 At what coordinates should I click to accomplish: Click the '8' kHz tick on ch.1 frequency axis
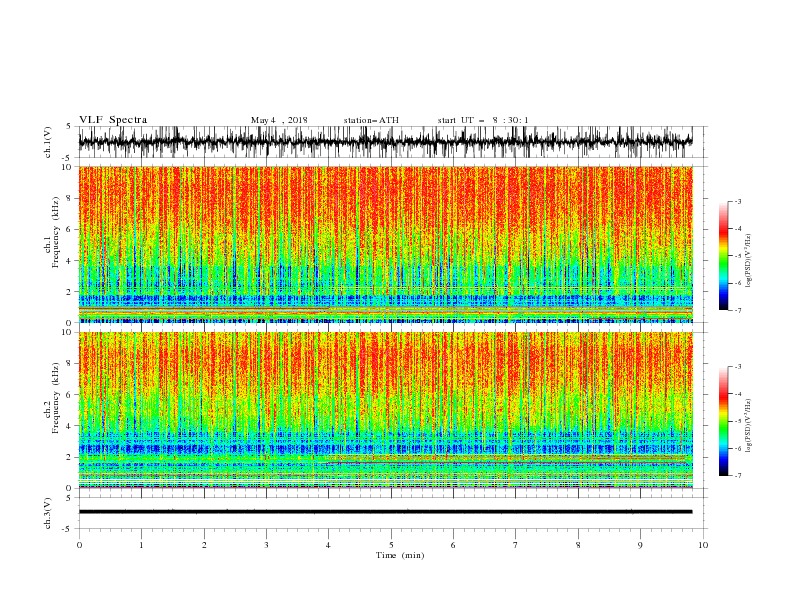[x=69, y=198]
